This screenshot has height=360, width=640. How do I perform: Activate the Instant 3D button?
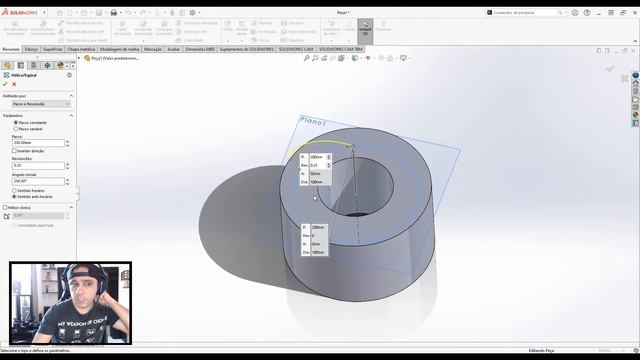(x=365, y=31)
